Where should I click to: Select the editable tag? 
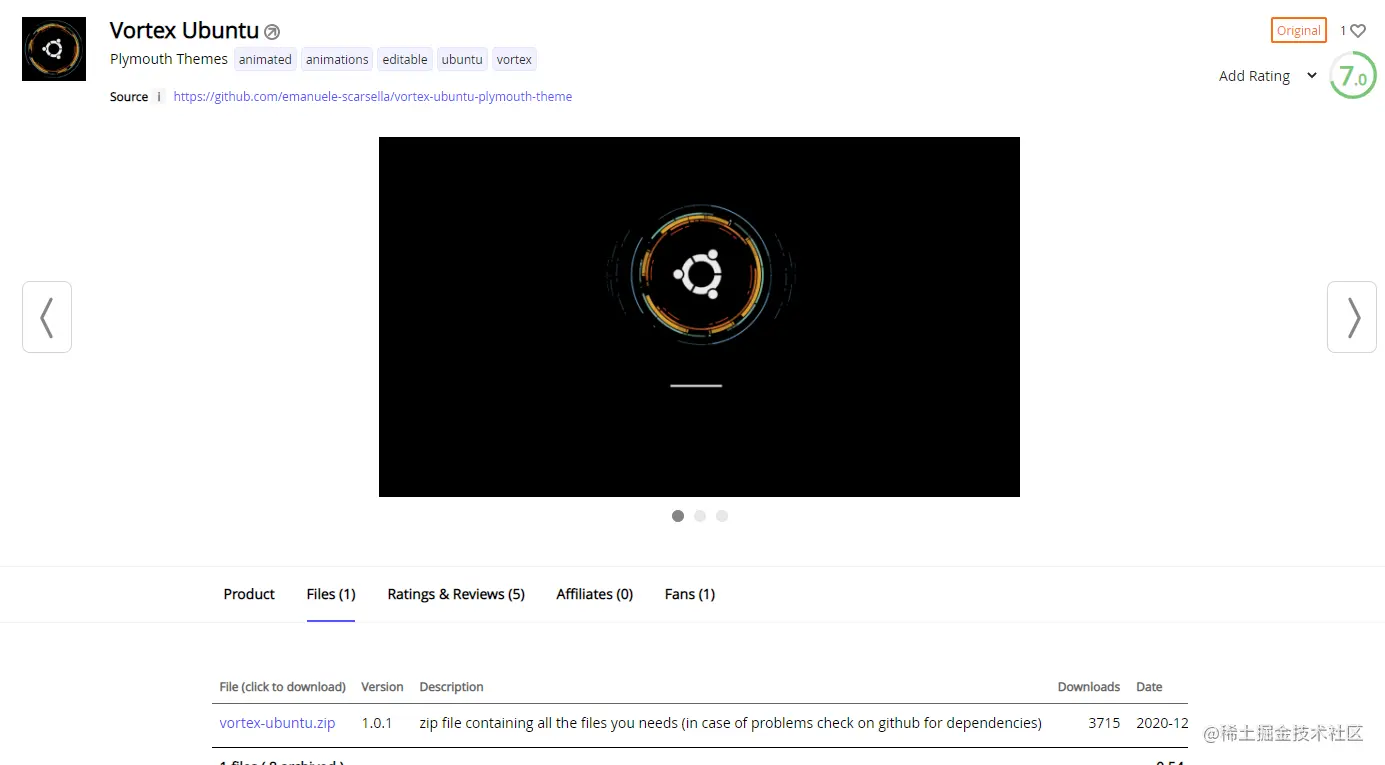[405, 60]
